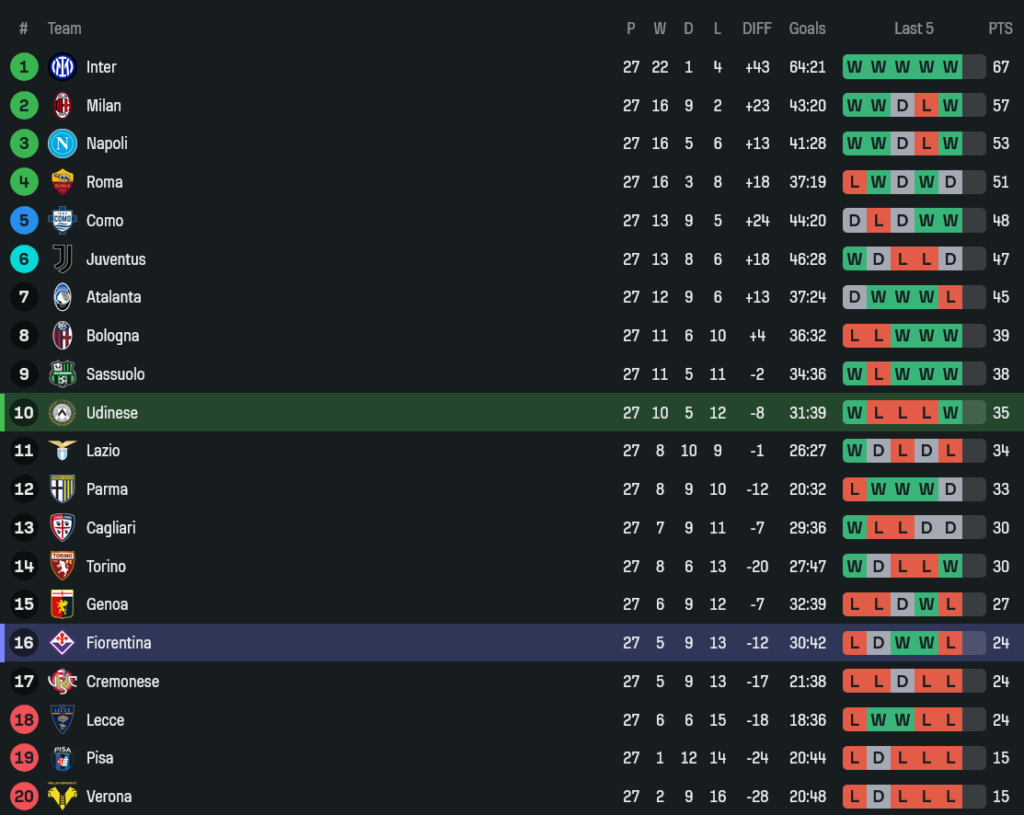Screen dimensions: 1024x815
Task: Click Roma's first Last 5 loss indicator
Action: tap(854, 182)
